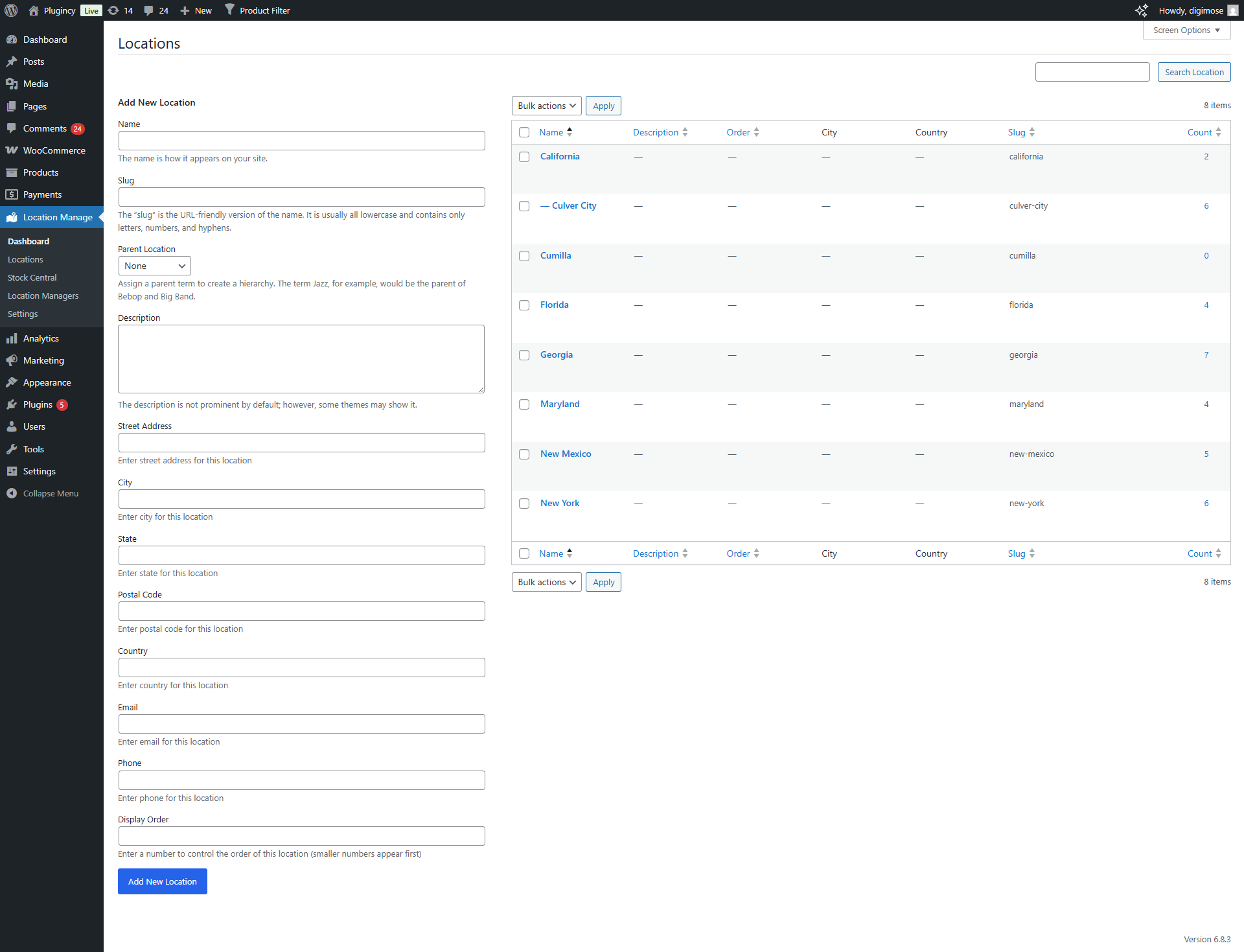Check the select-all checkbox in table header
Image resolution: width=1244 pixels, height=952 pixels.
point(524,132)
